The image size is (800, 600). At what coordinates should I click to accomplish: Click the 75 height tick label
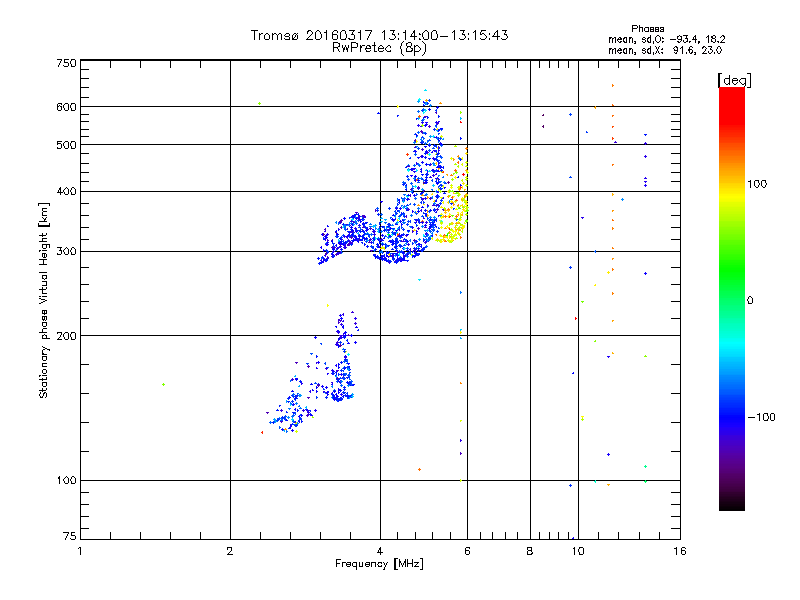70,536
